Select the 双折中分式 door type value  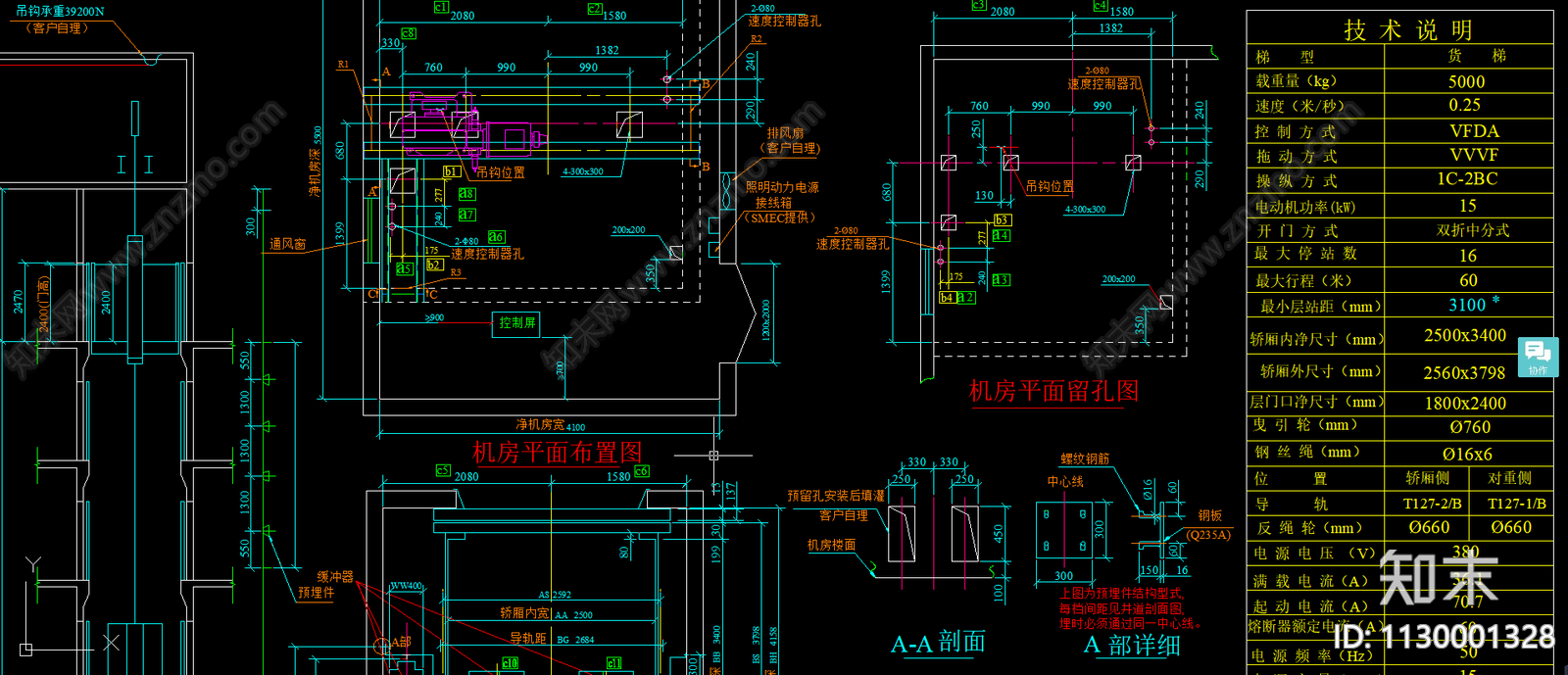pyautogui.click(x=1473, y=230)
